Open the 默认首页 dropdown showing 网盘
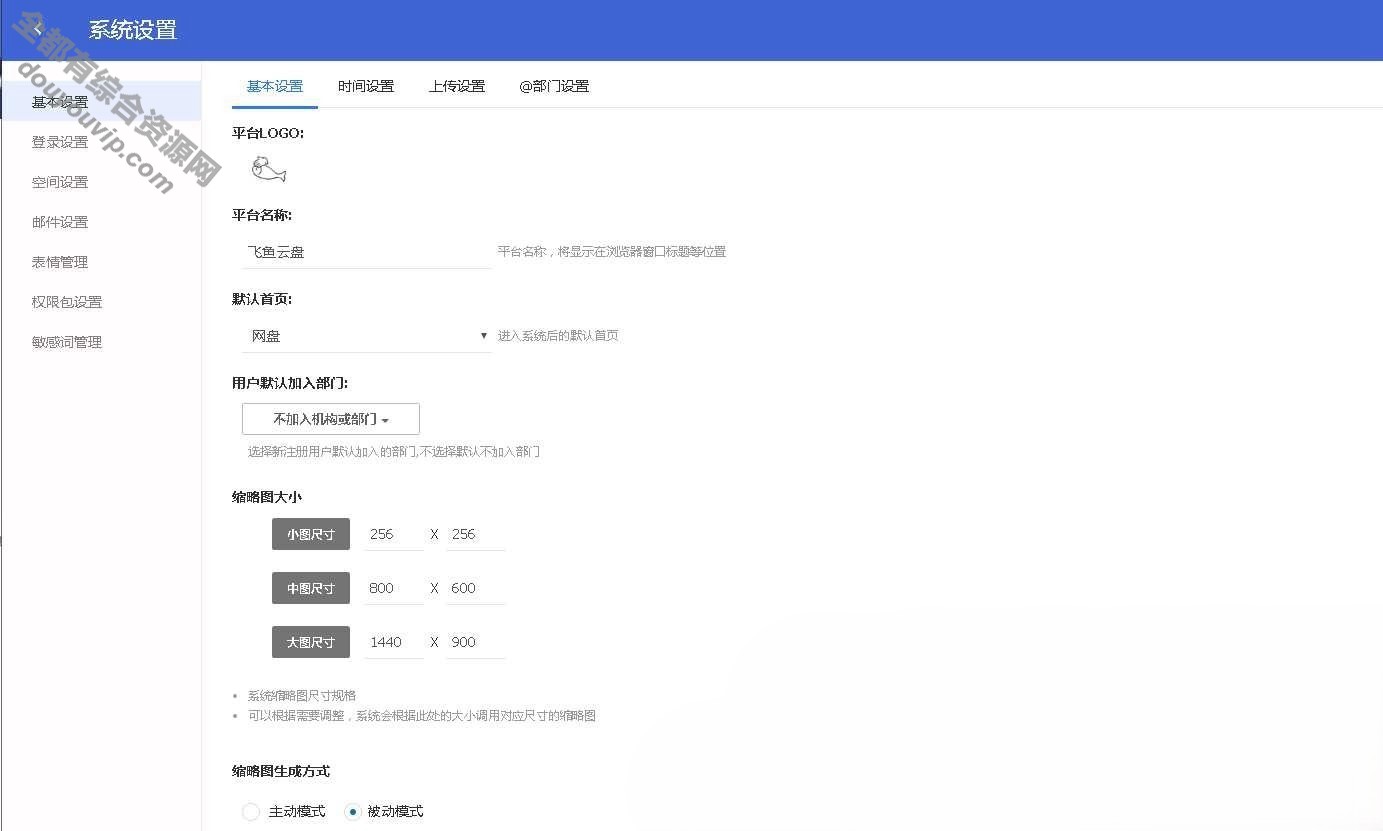 367,336
